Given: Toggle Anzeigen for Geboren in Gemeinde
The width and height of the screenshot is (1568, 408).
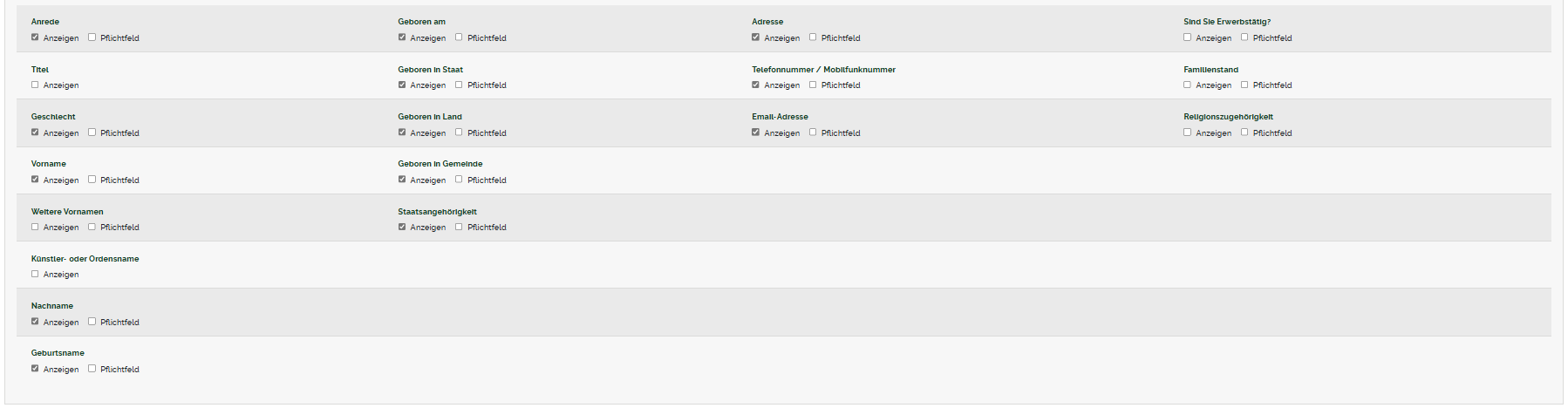Looking at the screenshot, I should pyautogui.click(x=402, y=180).
